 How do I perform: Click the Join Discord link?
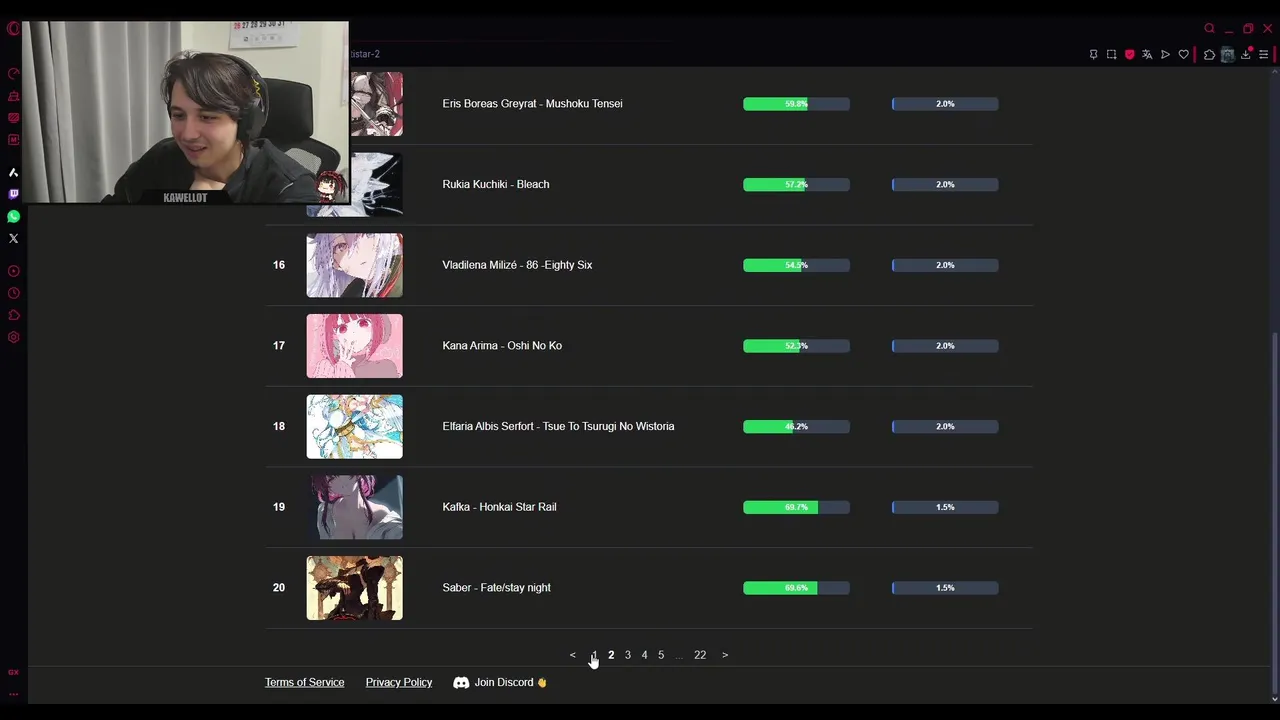pyautogui.click(x=510, y=682)
